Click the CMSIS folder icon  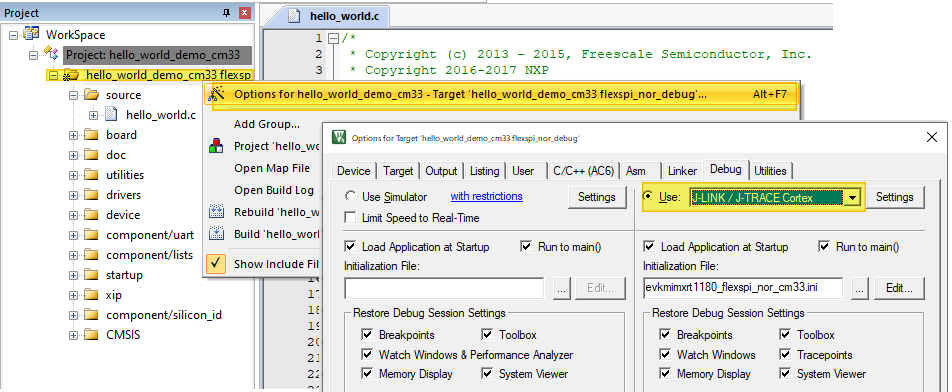click(x=90, y=334)
